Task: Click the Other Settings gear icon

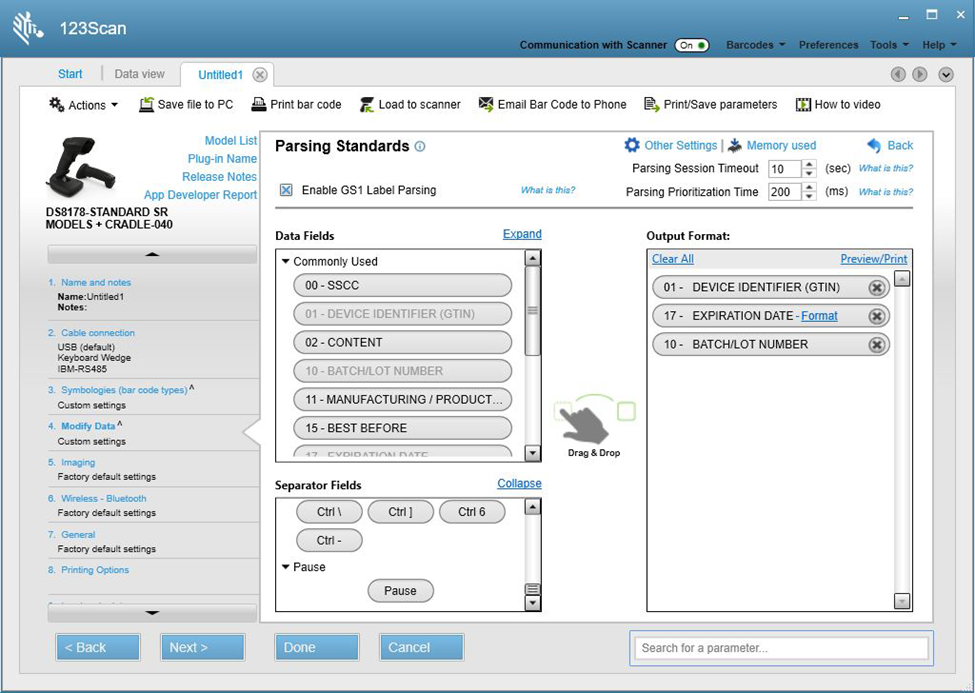Action: (x=632, y=145)
